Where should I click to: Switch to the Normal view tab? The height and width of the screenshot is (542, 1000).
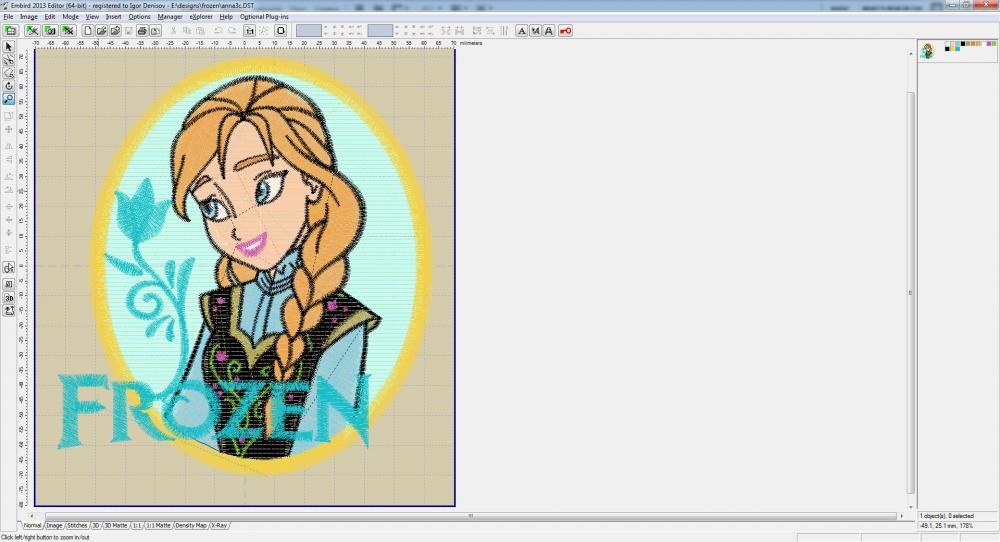[x=33, y=525]
